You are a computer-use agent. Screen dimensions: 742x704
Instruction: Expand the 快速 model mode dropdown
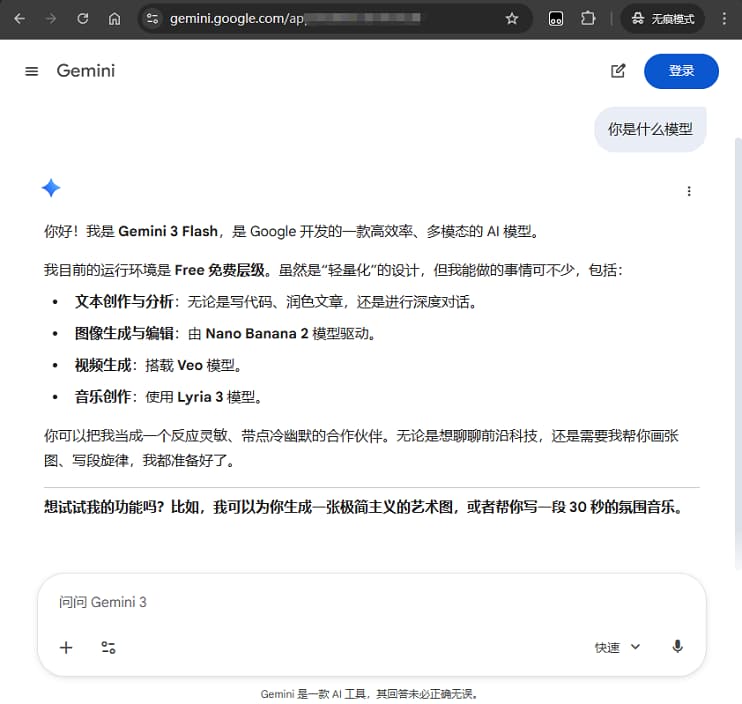coord(617,647)
